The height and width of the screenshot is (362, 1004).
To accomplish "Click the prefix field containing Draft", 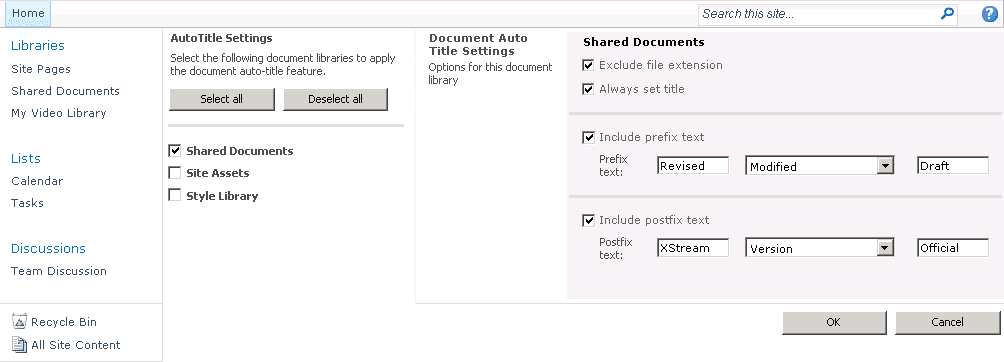I will click(953, 165).
